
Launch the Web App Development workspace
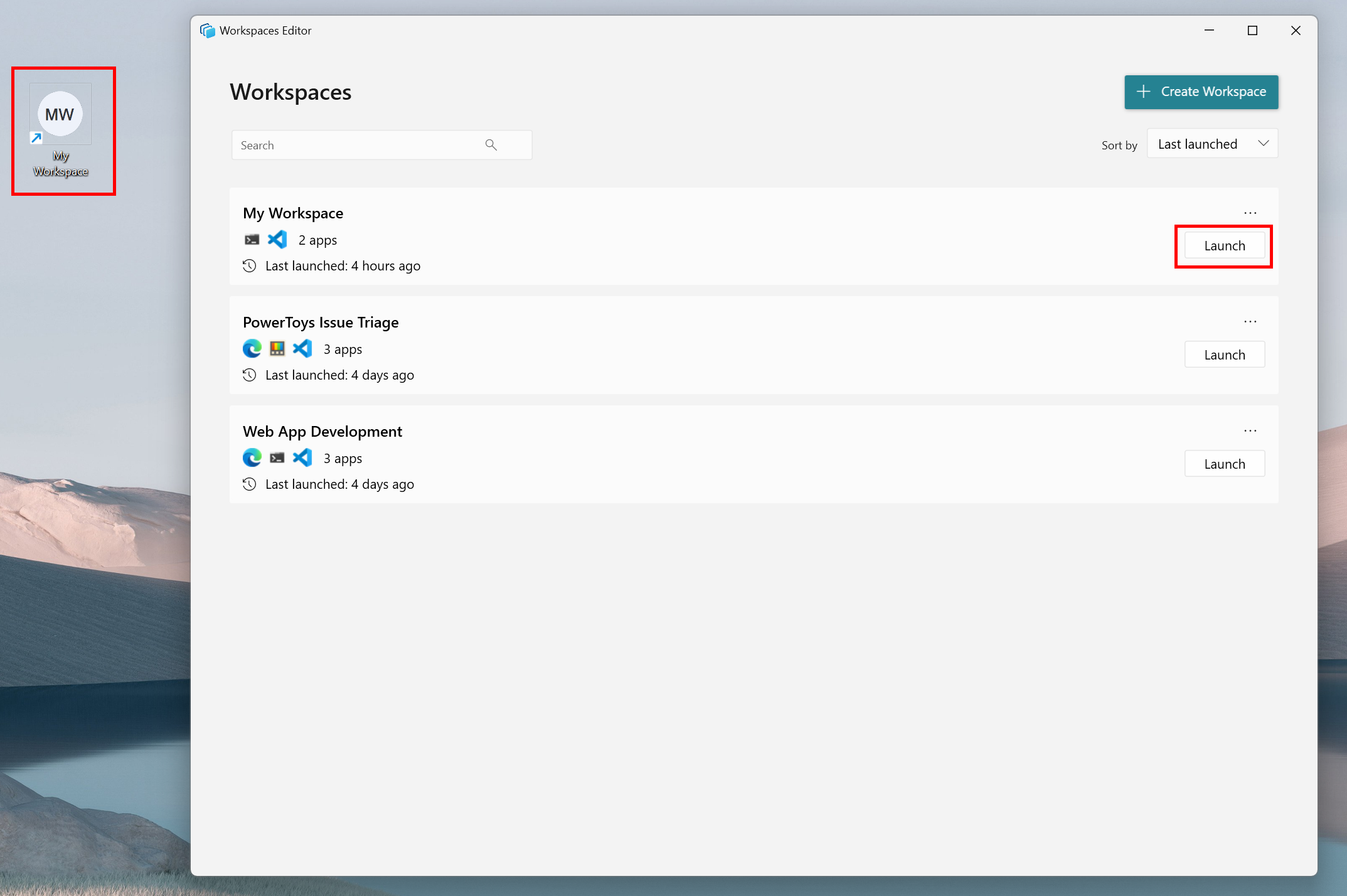tap(1224, 463)
